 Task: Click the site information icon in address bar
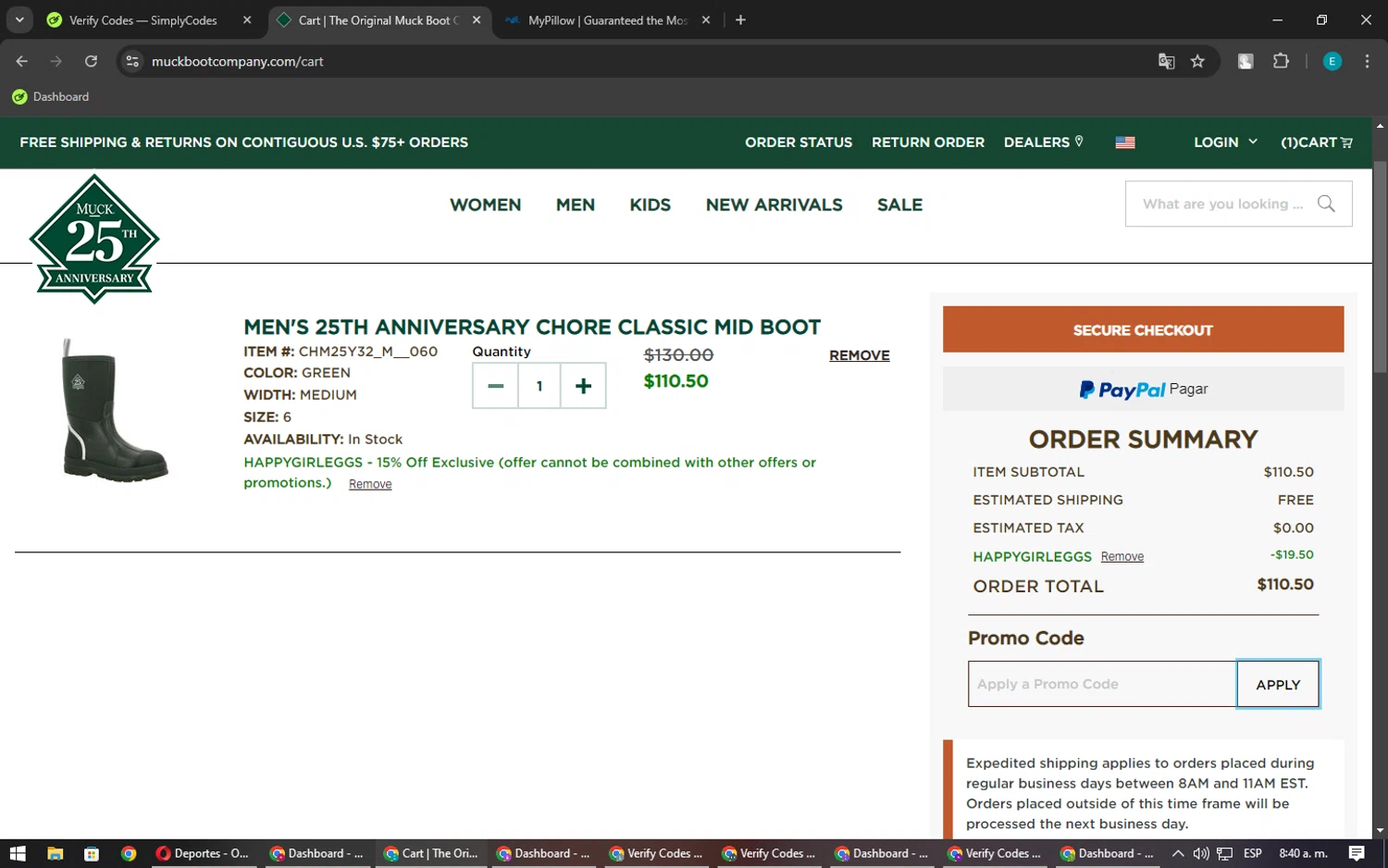(x=132, y=61)
